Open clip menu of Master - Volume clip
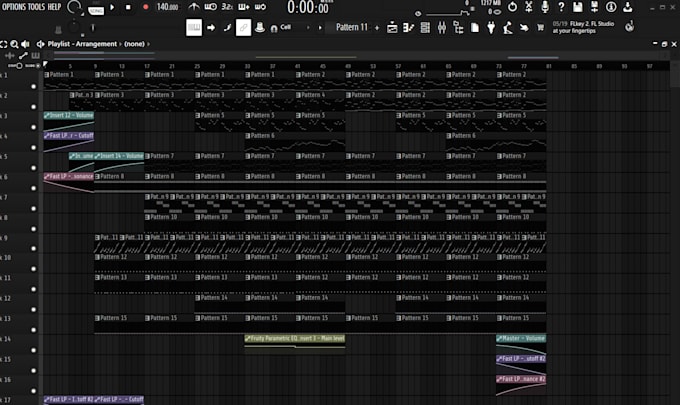This screenshot has width=680, height=405. [499, 338]
